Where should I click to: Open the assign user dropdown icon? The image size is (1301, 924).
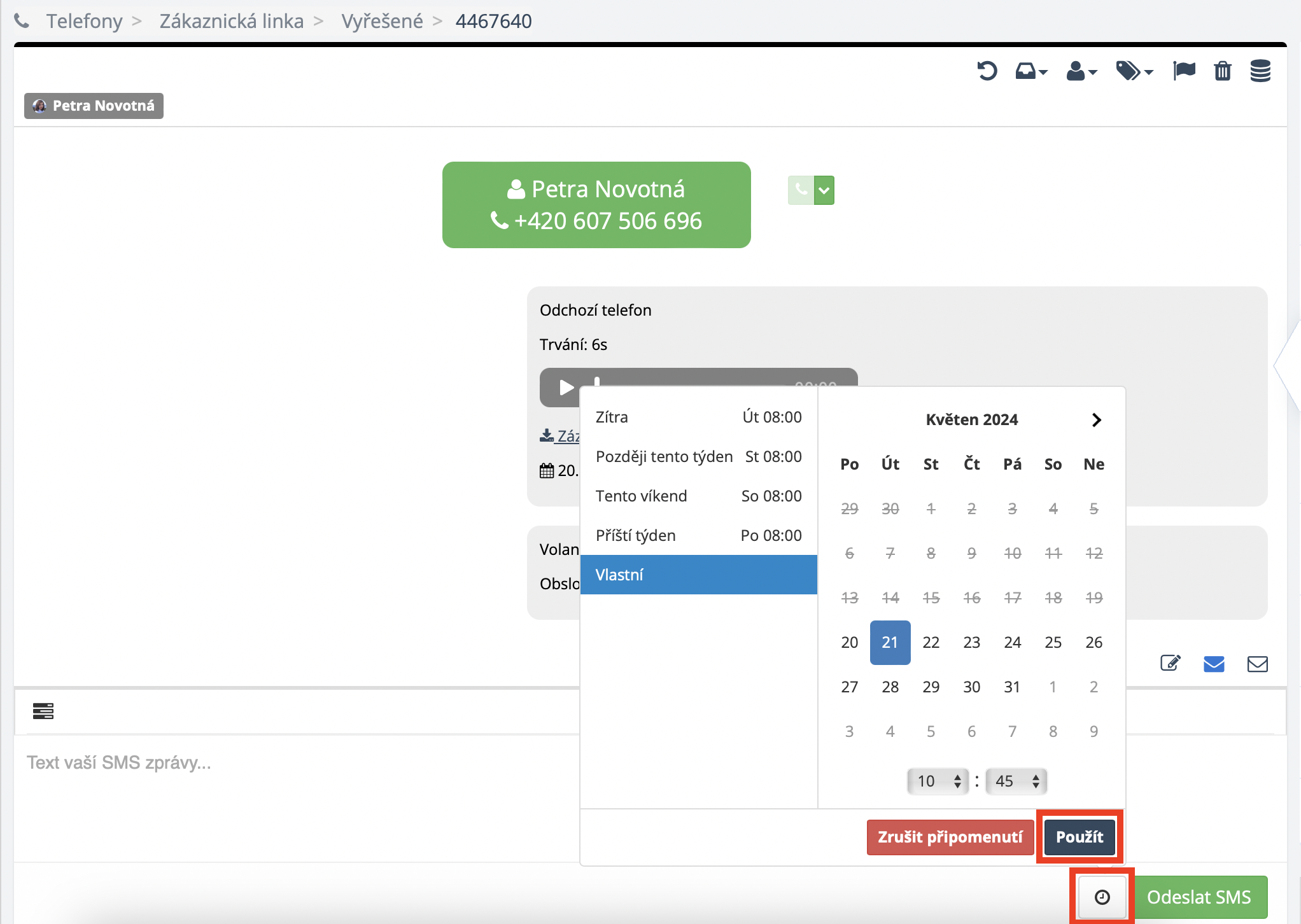1081,71
